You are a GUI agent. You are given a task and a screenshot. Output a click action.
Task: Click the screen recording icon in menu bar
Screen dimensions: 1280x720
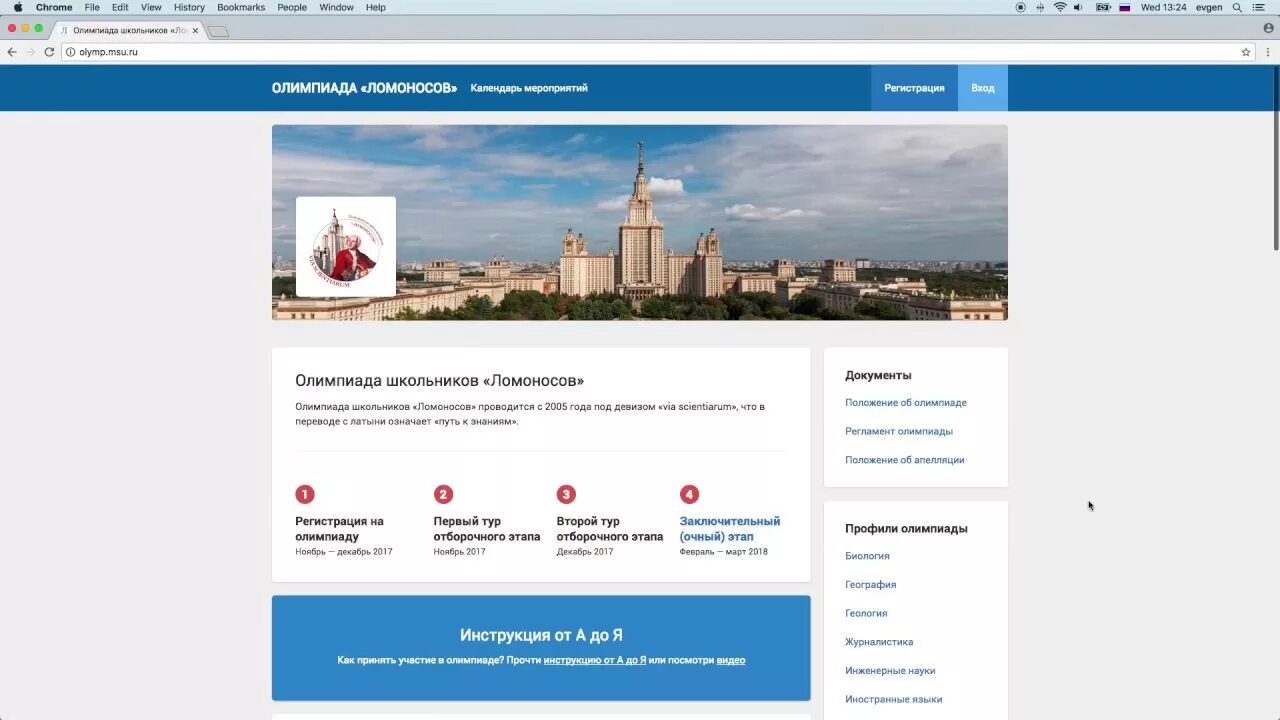[1020, 7]
